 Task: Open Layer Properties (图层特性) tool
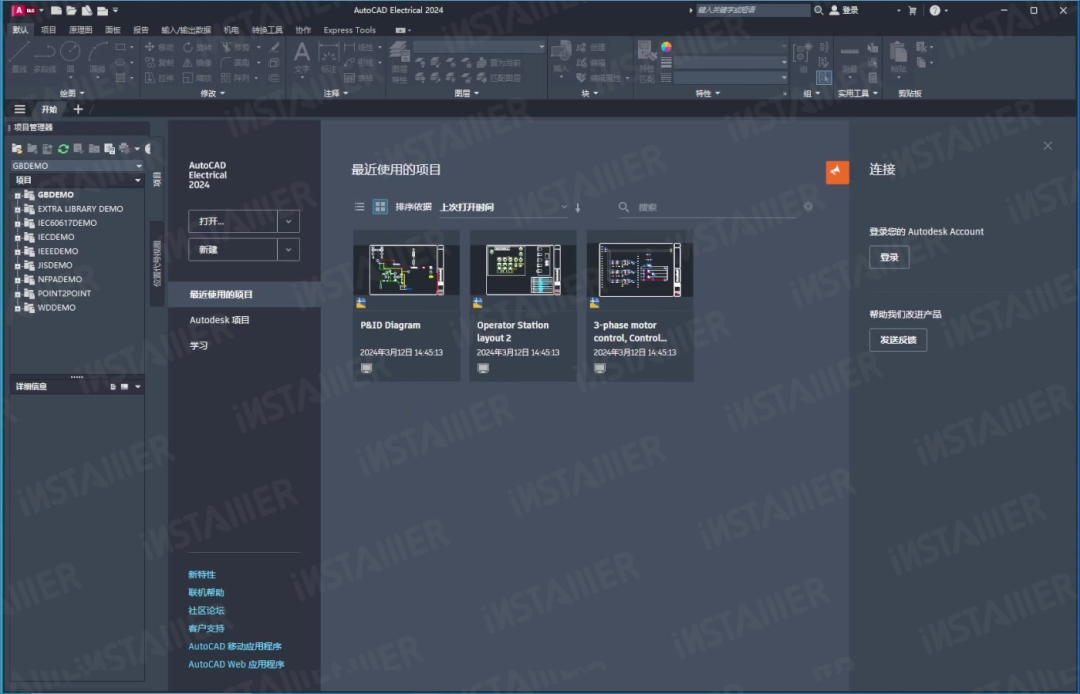pyautogui.click(x=399, y=62)
